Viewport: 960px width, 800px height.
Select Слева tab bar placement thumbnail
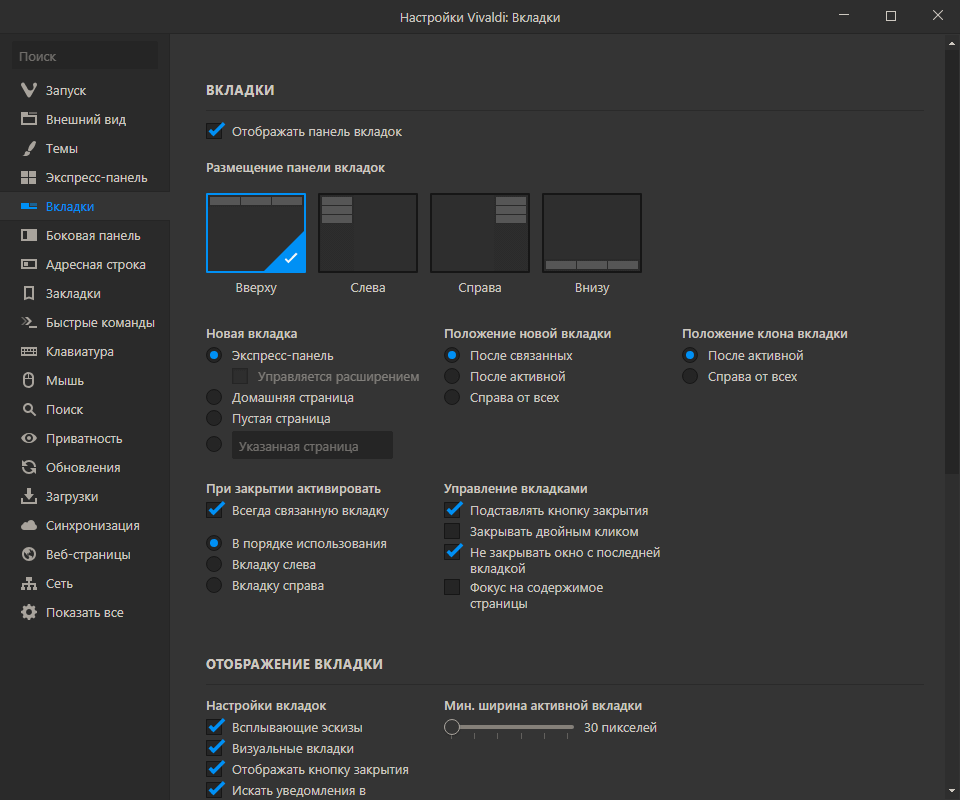[x=368, y=233]
